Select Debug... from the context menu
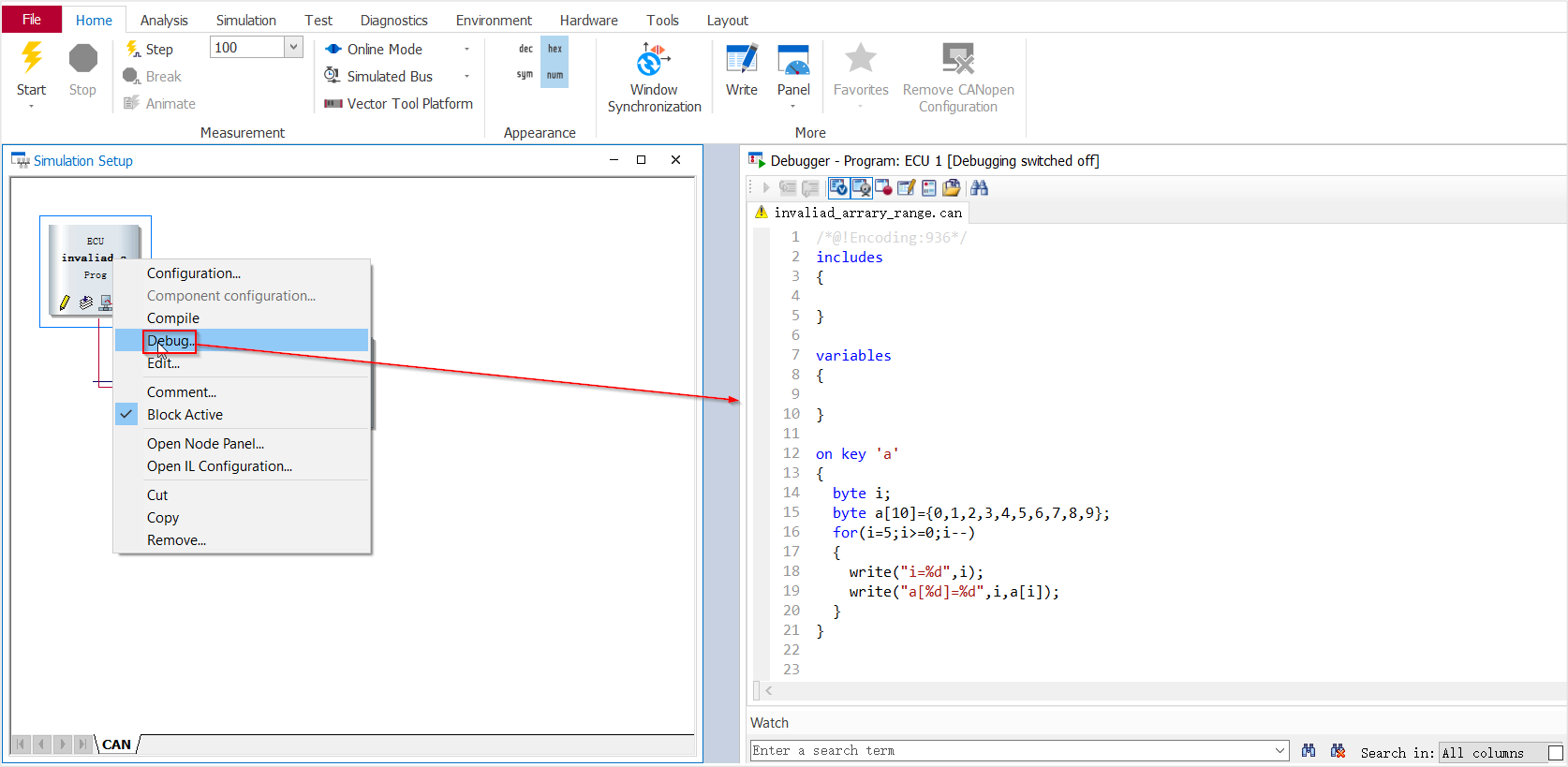Image resolution: width=1568 pixels, height=767 pixels. click(170, 341)
